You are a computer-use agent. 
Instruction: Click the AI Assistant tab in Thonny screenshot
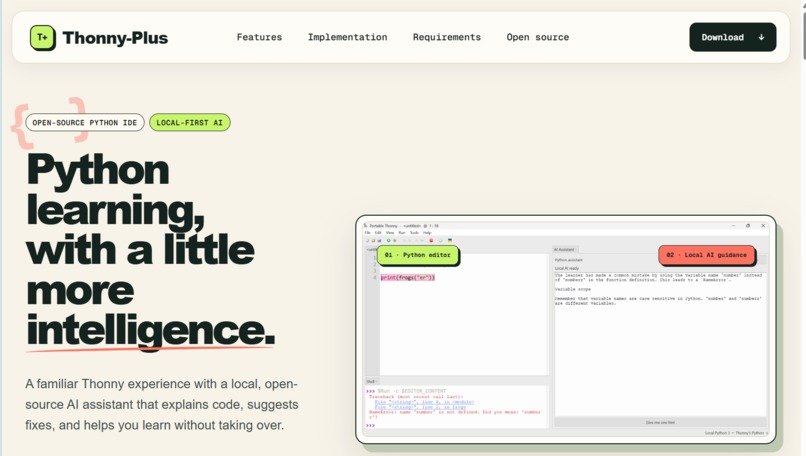[564, 249]
